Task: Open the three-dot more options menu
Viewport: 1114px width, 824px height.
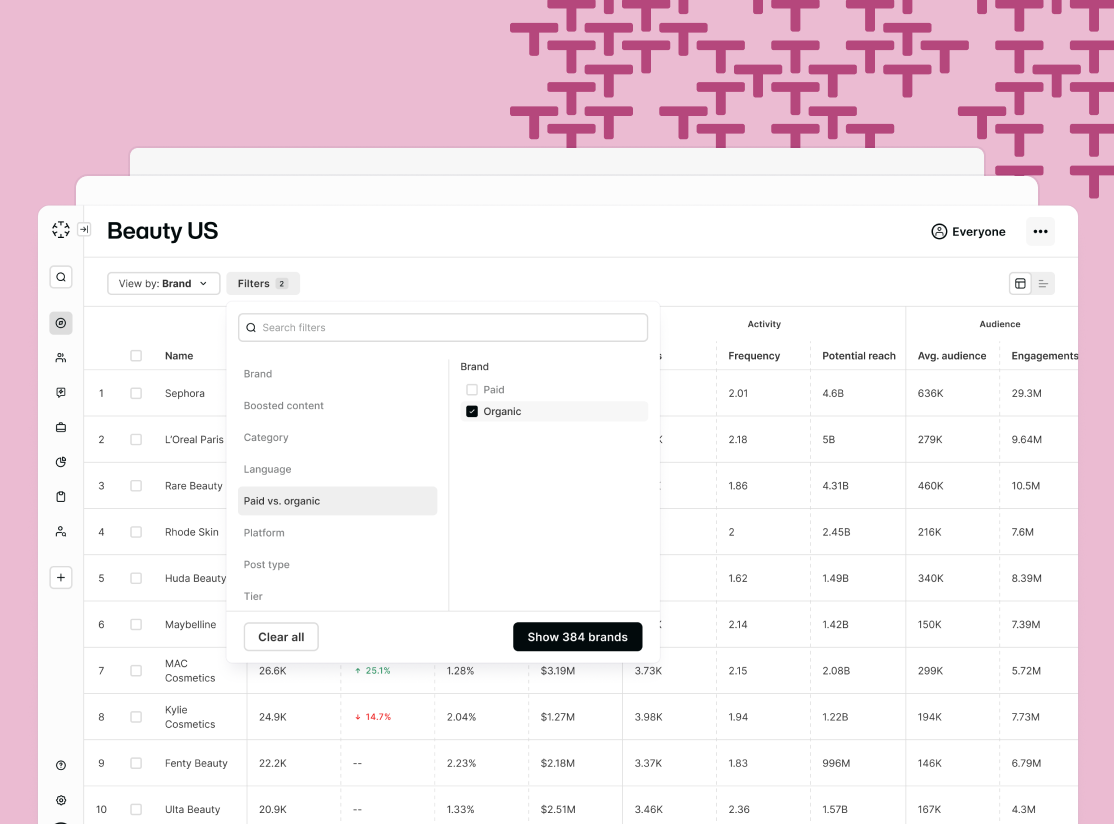Action: (x=1040, y=232)
